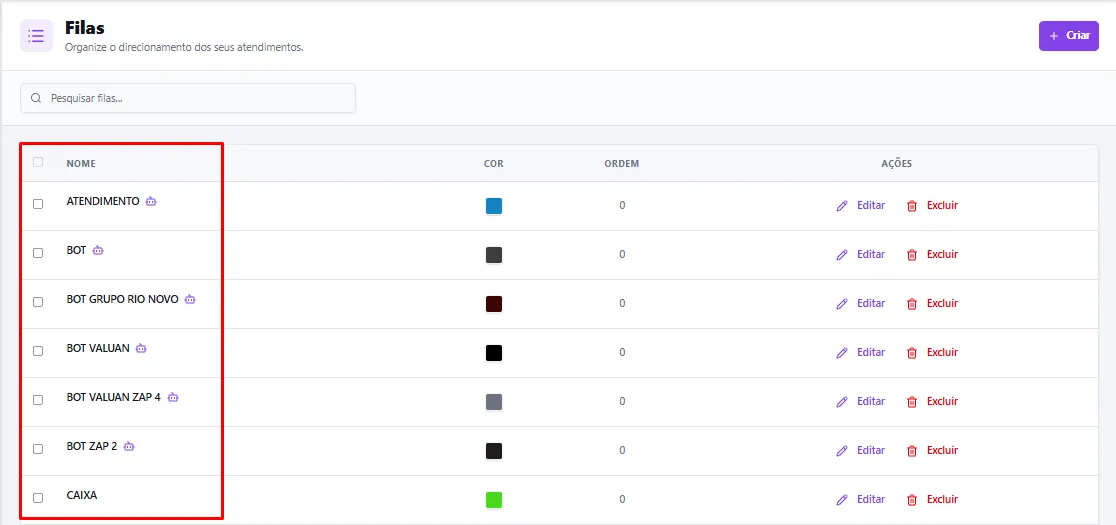
Task: Click the bot icon next to ATENDIMENTO
Action: coord(151,201)
